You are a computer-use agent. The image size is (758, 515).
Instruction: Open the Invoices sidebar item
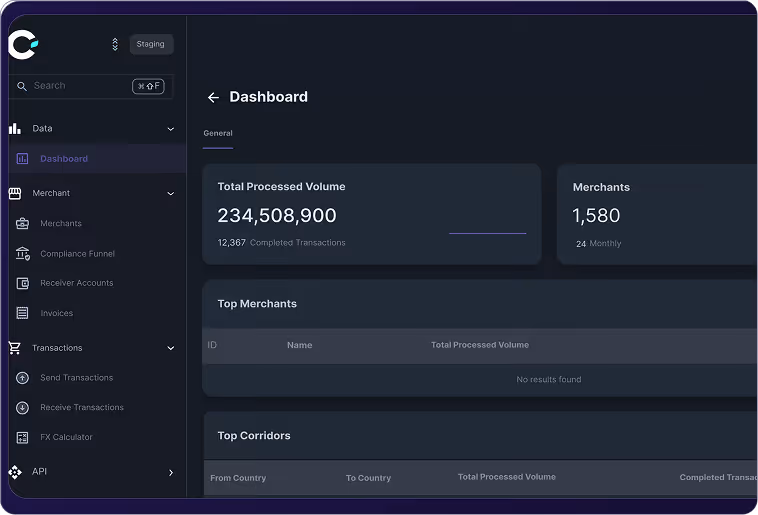57,313
